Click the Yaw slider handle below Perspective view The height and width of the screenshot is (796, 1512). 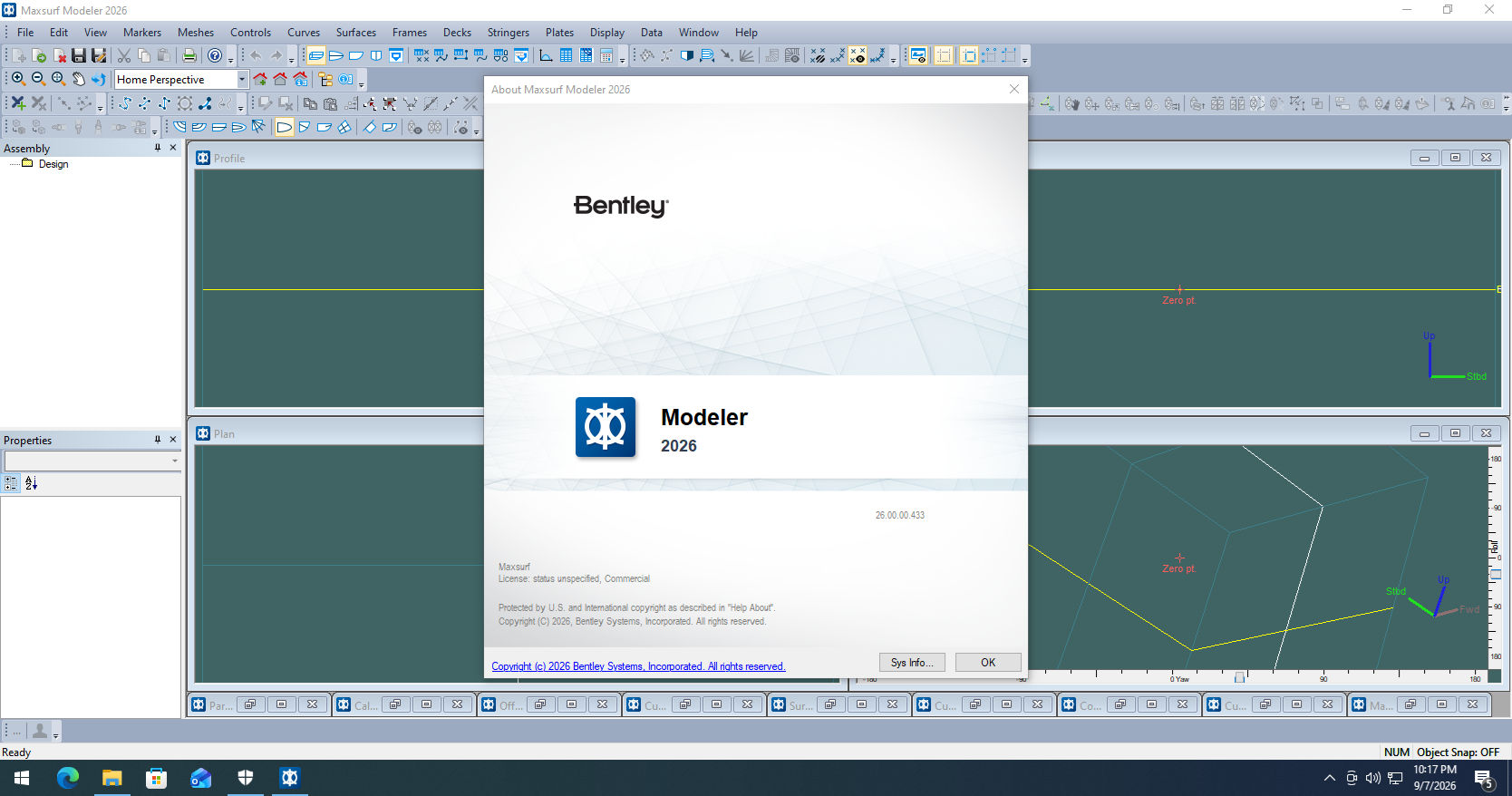click(x=1239, y=678)
